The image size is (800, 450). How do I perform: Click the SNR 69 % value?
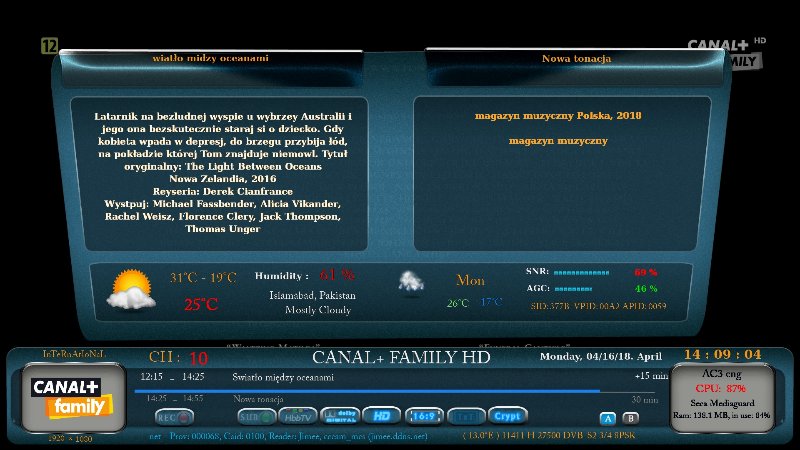(645, 272)
